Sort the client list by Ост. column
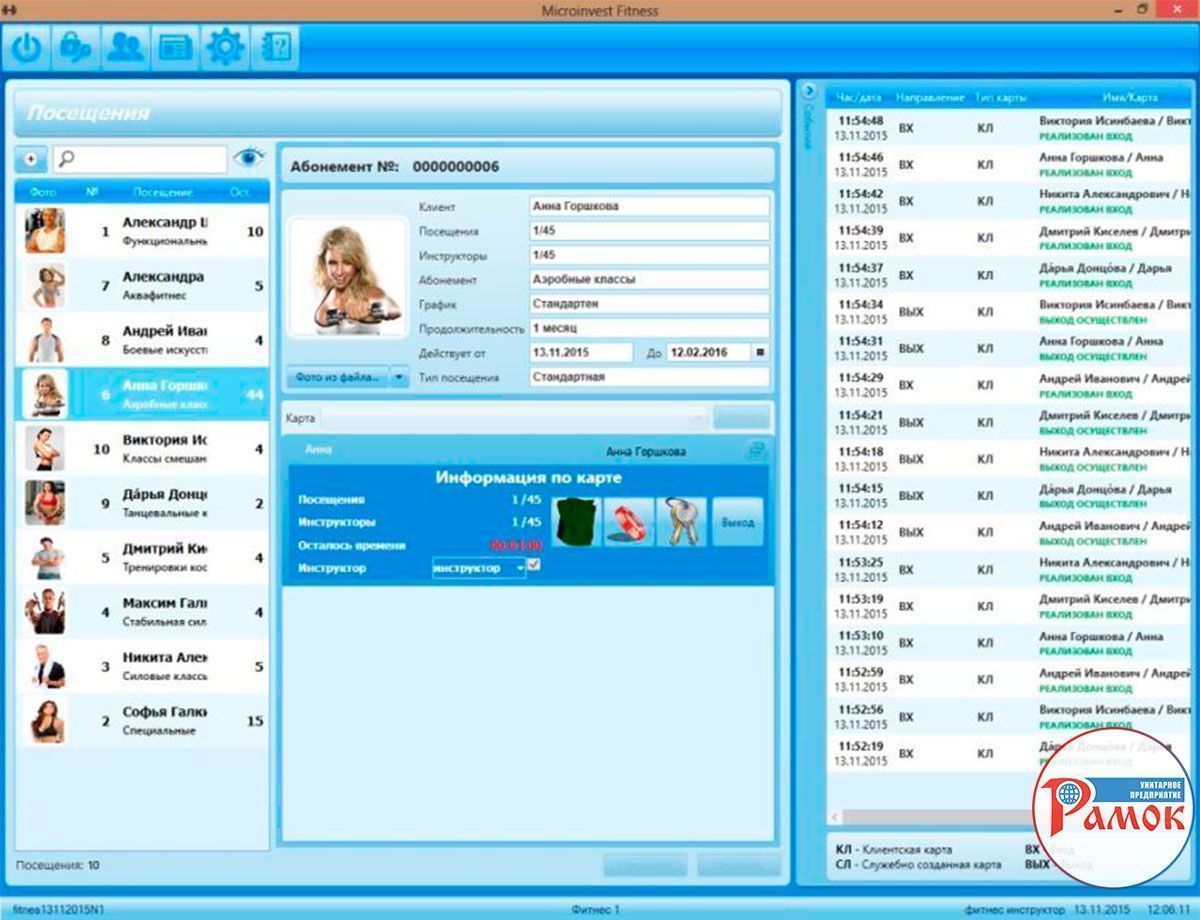This screenshot has width=1200, height=920. pos(241,192)
